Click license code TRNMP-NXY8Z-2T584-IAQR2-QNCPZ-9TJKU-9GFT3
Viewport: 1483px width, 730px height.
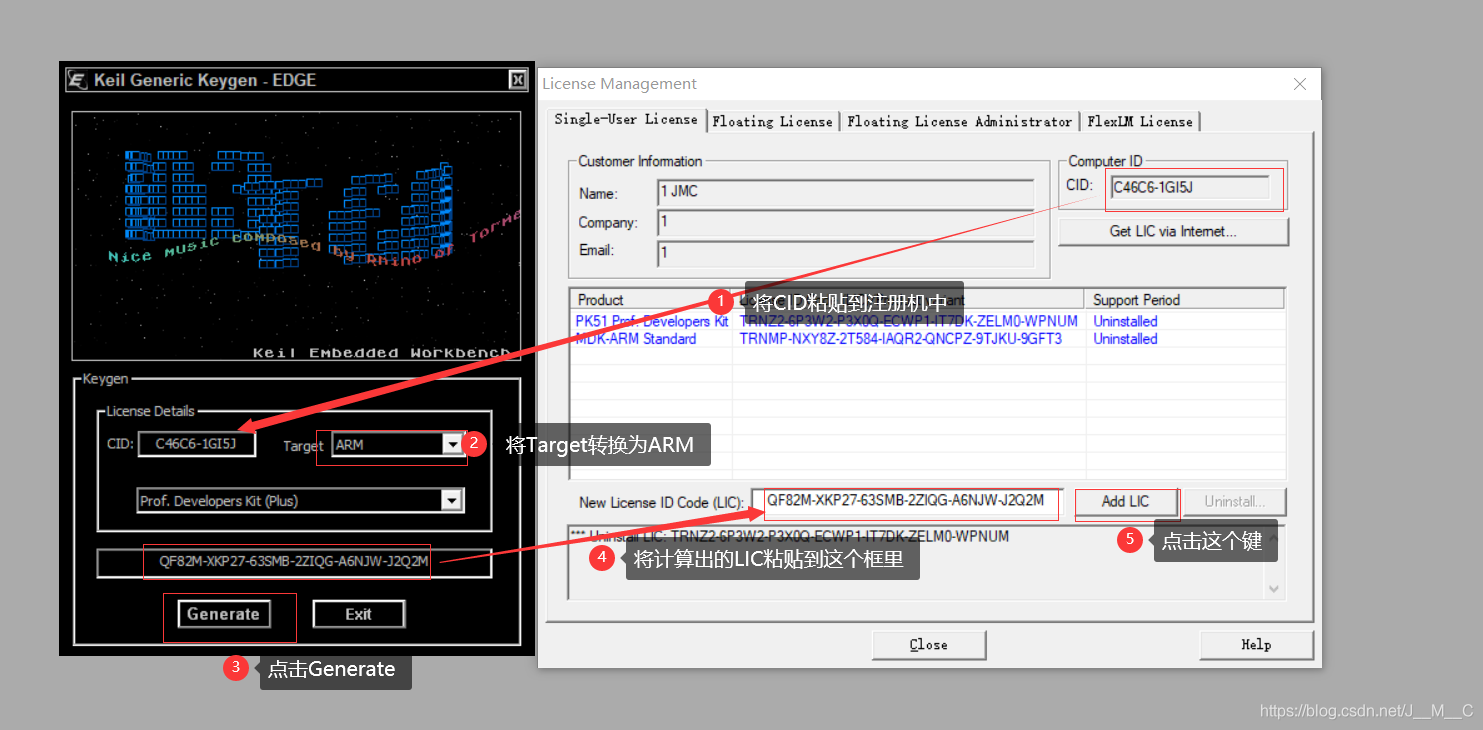click(901, 339)
